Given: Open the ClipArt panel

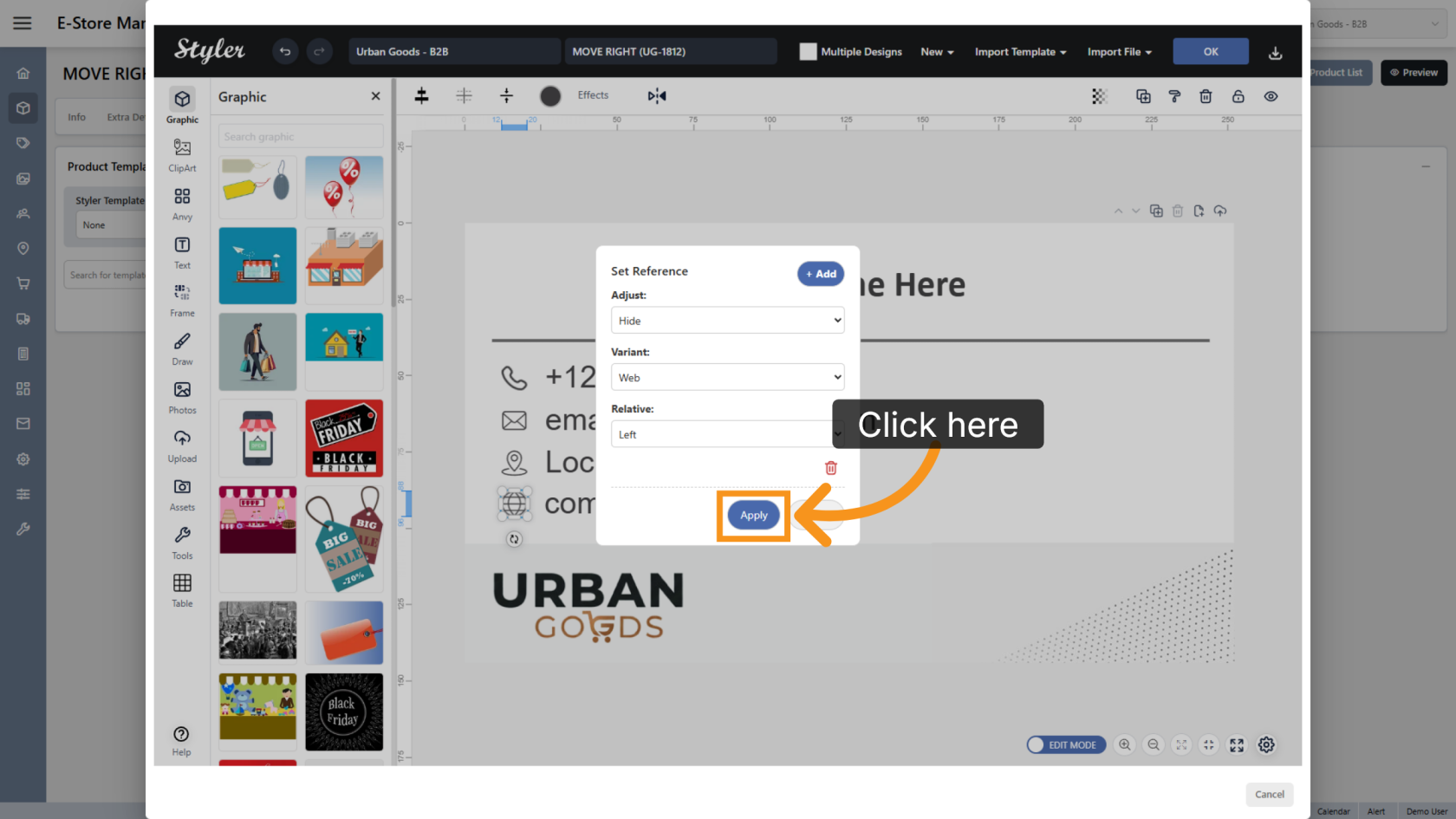Looking at the screenshot, I should 182,155.
